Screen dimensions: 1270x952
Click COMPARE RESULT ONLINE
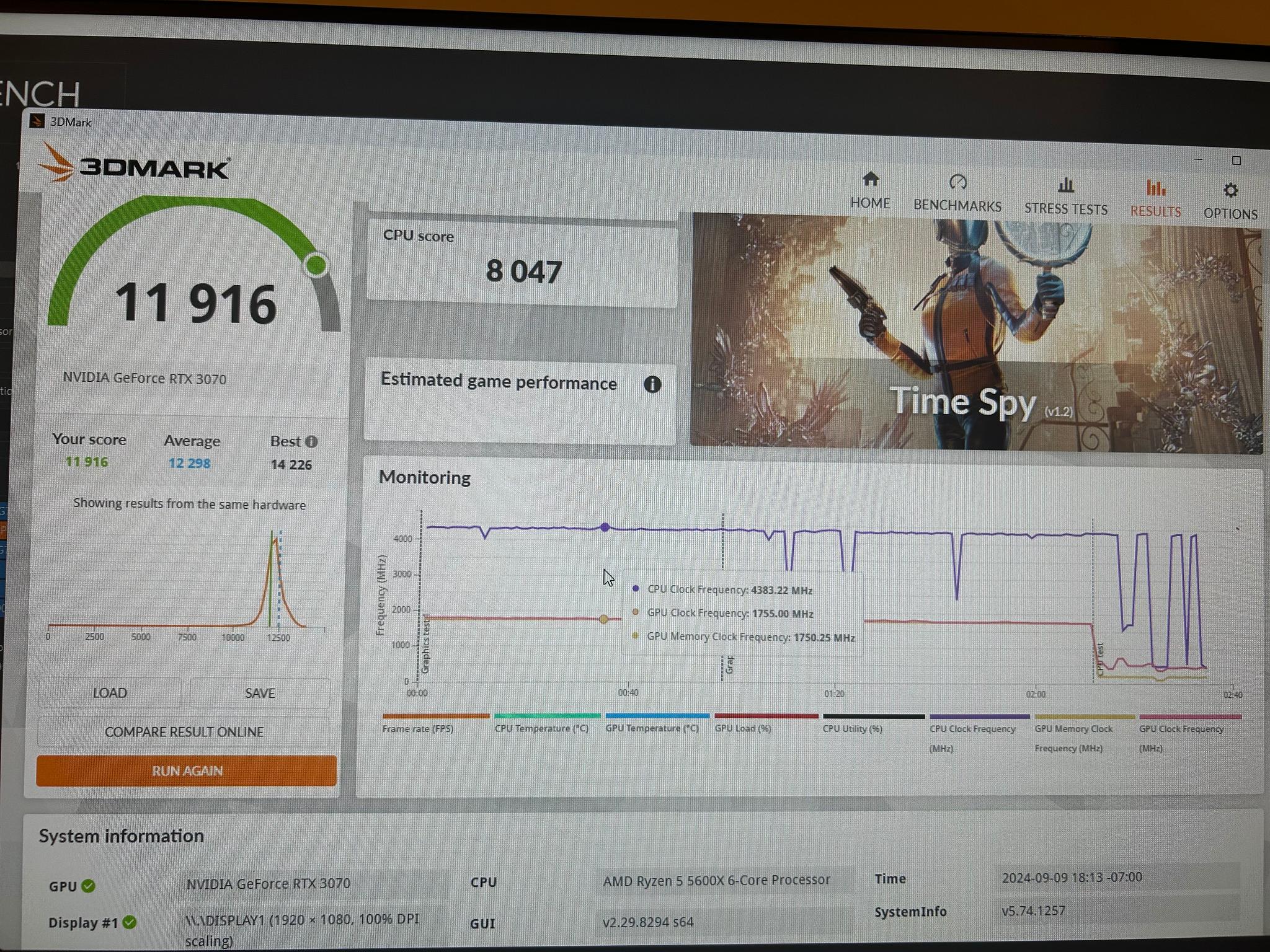click(184, 732)
